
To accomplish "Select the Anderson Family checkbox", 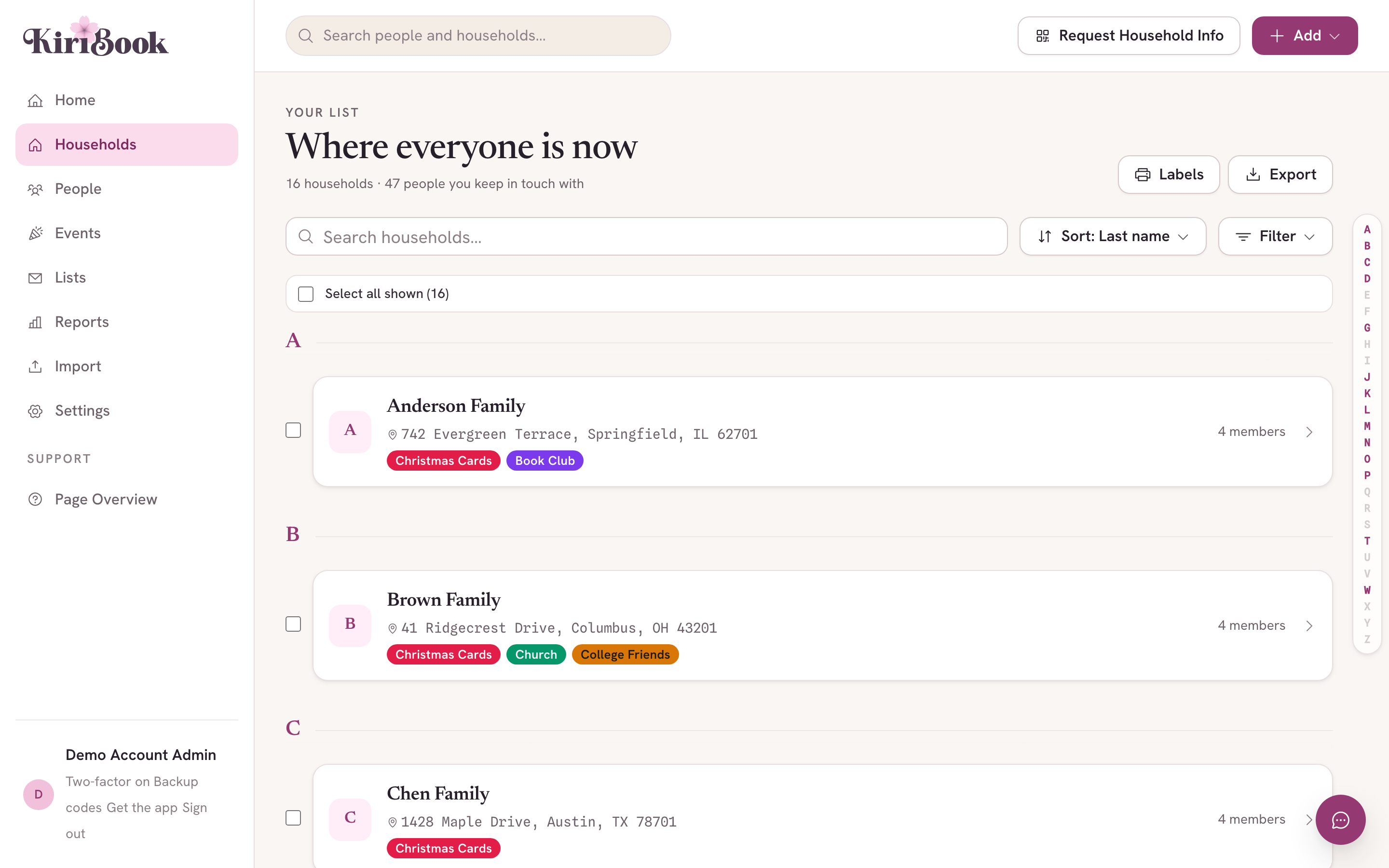I will tap(293, 431).
